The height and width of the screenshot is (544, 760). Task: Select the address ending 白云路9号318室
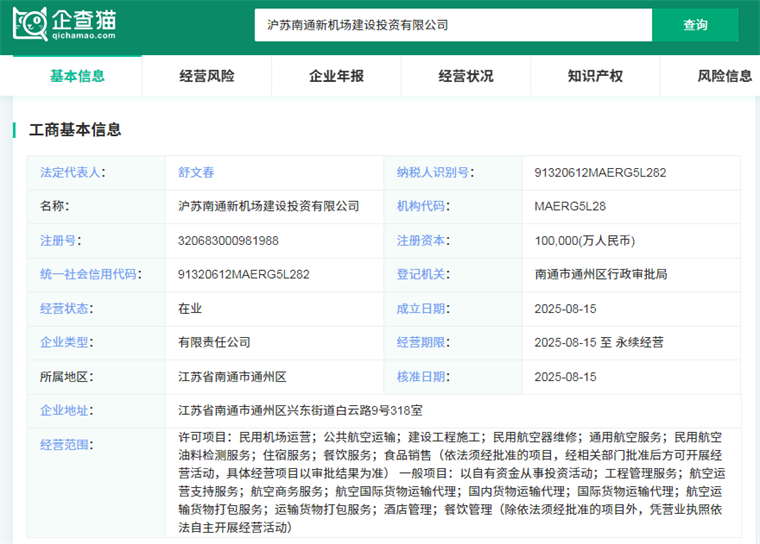pyautogui.click(x=300, y=411)
